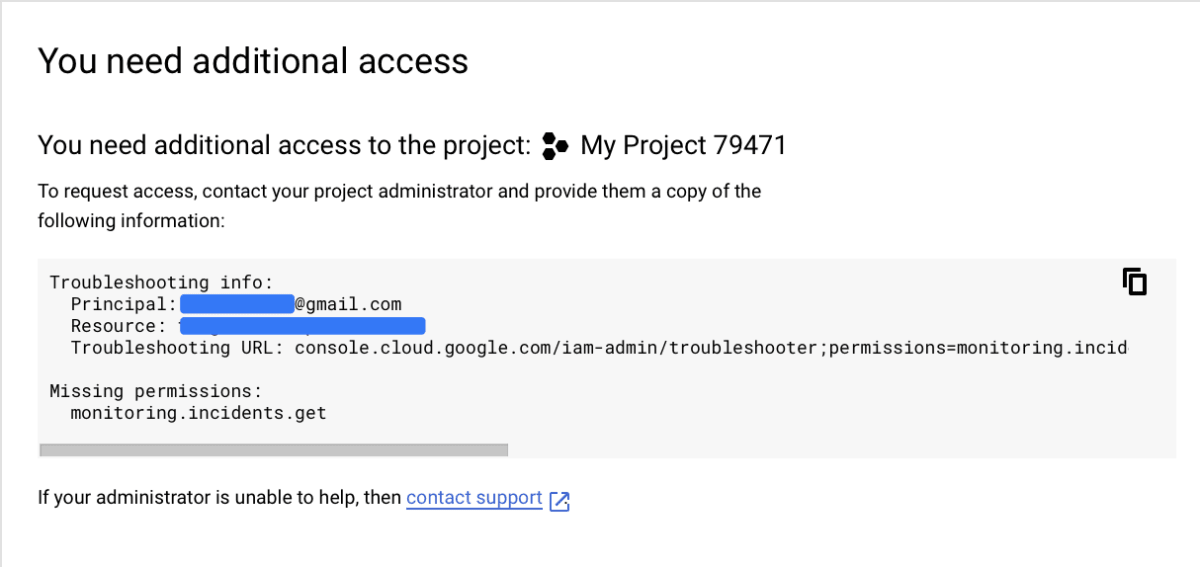Select the My Project 79471 project name

[683, 146]
